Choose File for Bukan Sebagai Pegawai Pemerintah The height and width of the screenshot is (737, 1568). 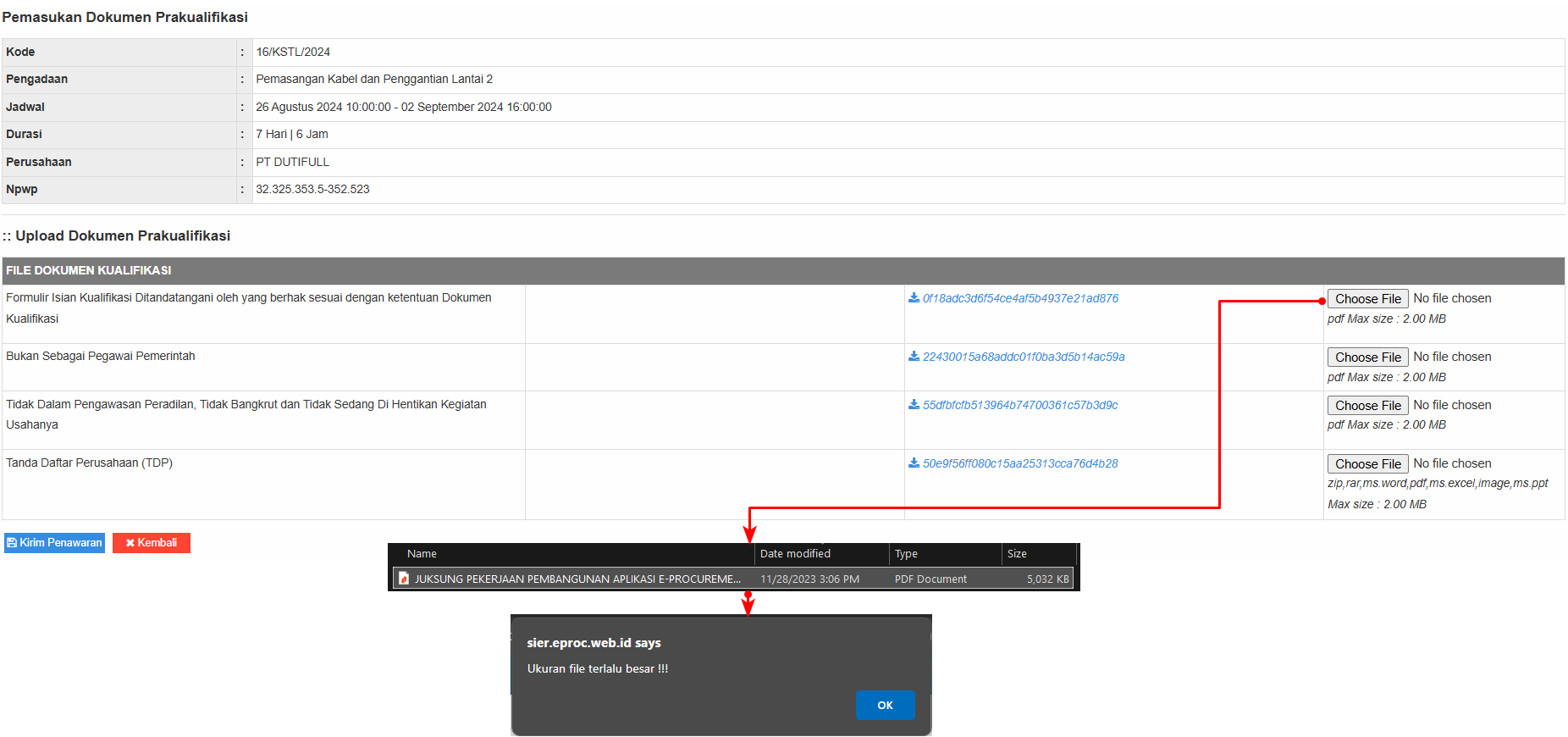pos(1367,357)
